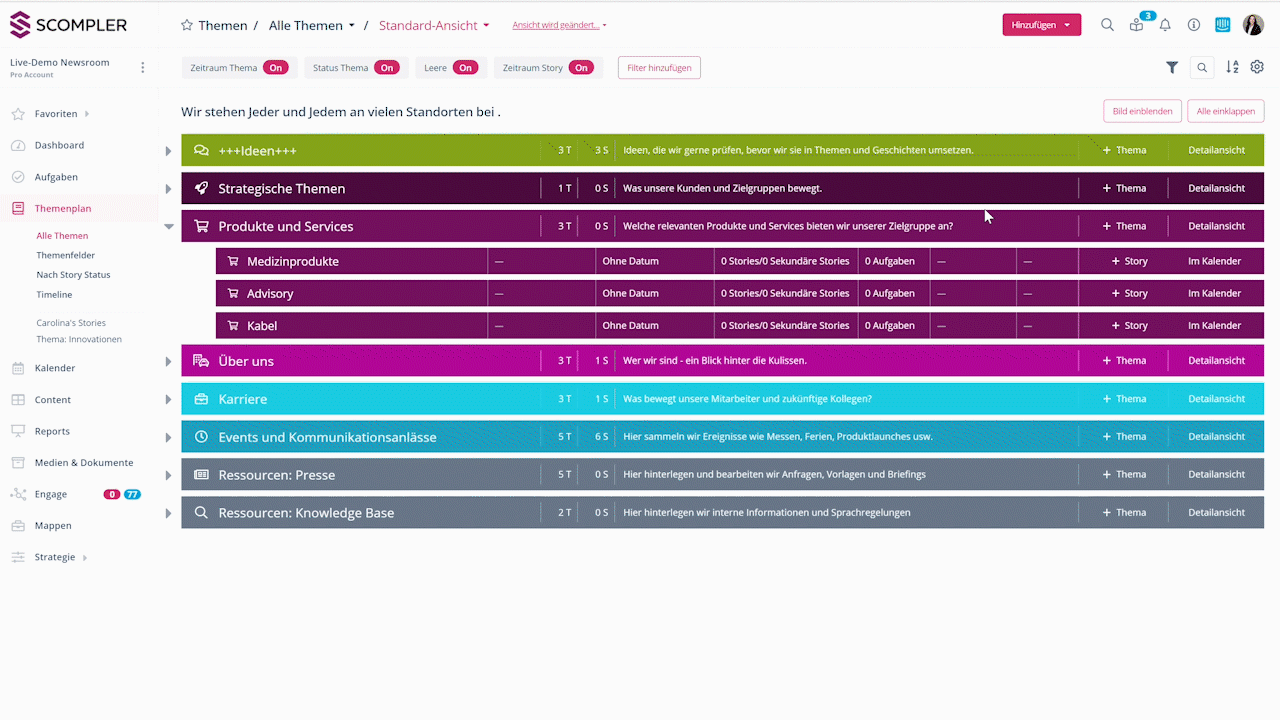Screen dimensions: 1280x720
Task: Open the info help icon
Action: [x=1194, y=25]
